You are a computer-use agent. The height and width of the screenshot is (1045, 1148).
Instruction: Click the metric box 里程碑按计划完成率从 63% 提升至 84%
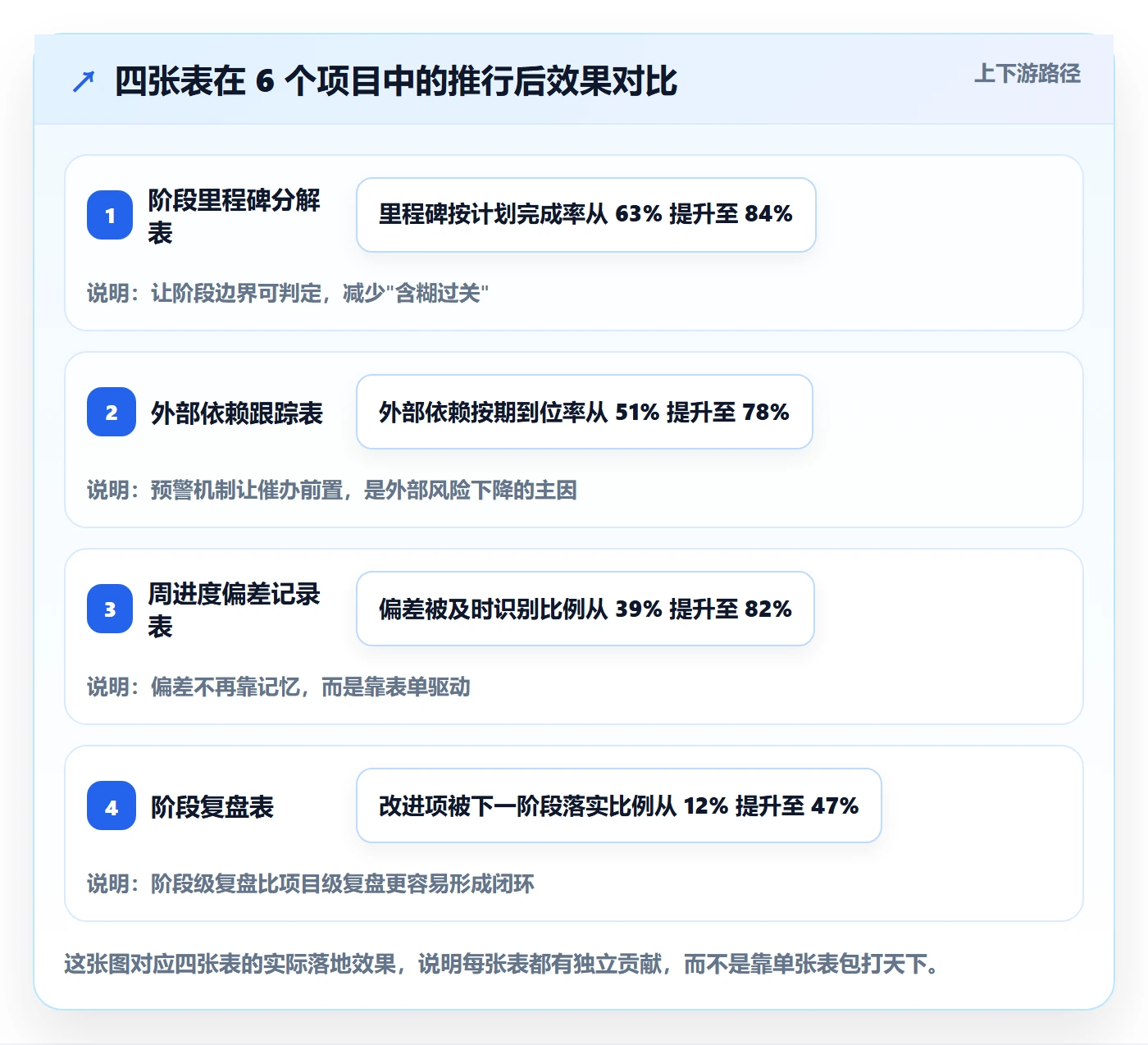[x=585, y=215]
